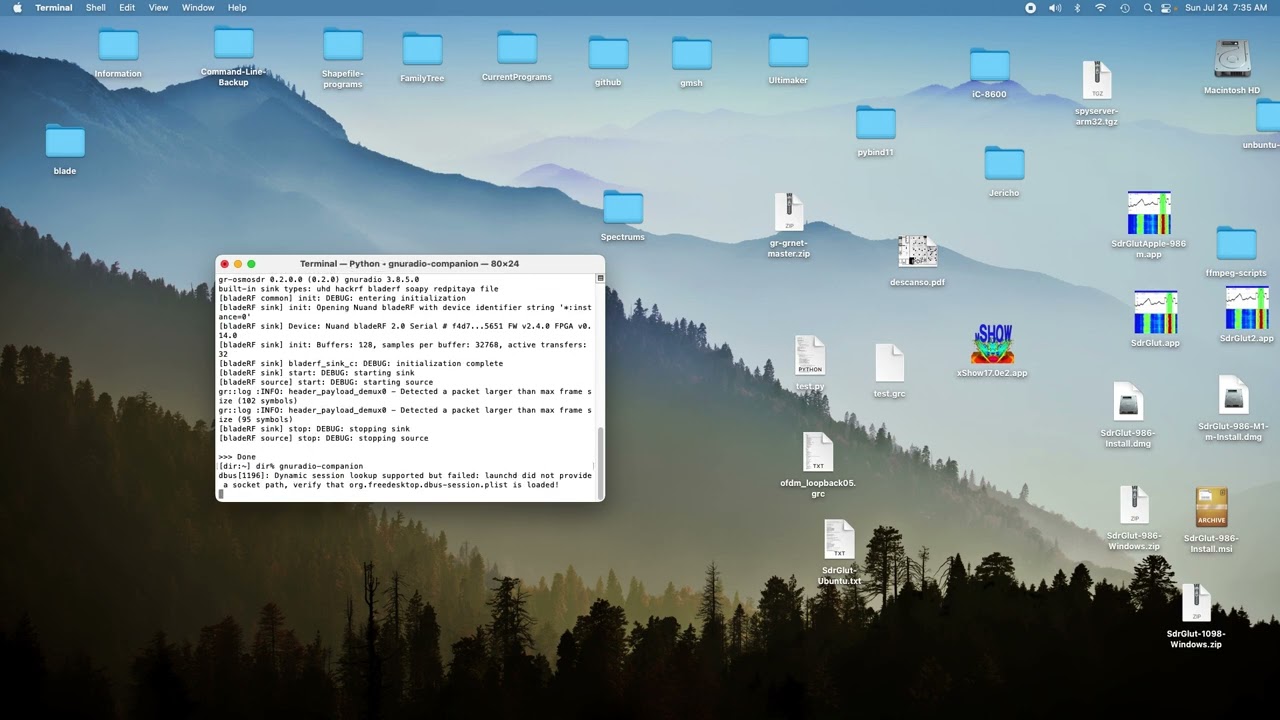Viewport: 1280px width, 720px height.
Task: Open the Information folder on desktop
Action: point(118,46)
